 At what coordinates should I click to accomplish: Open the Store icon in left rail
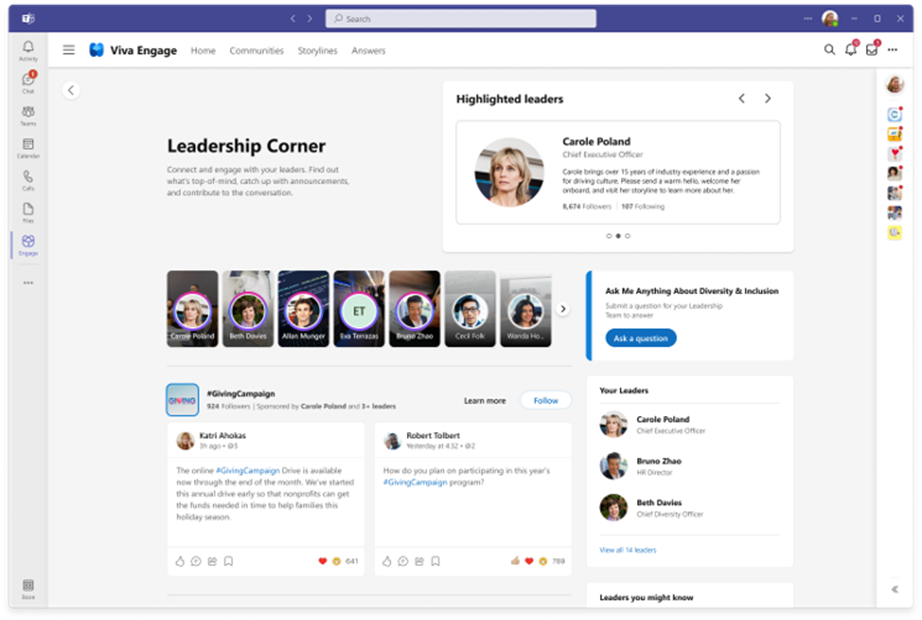click(28, 589)
